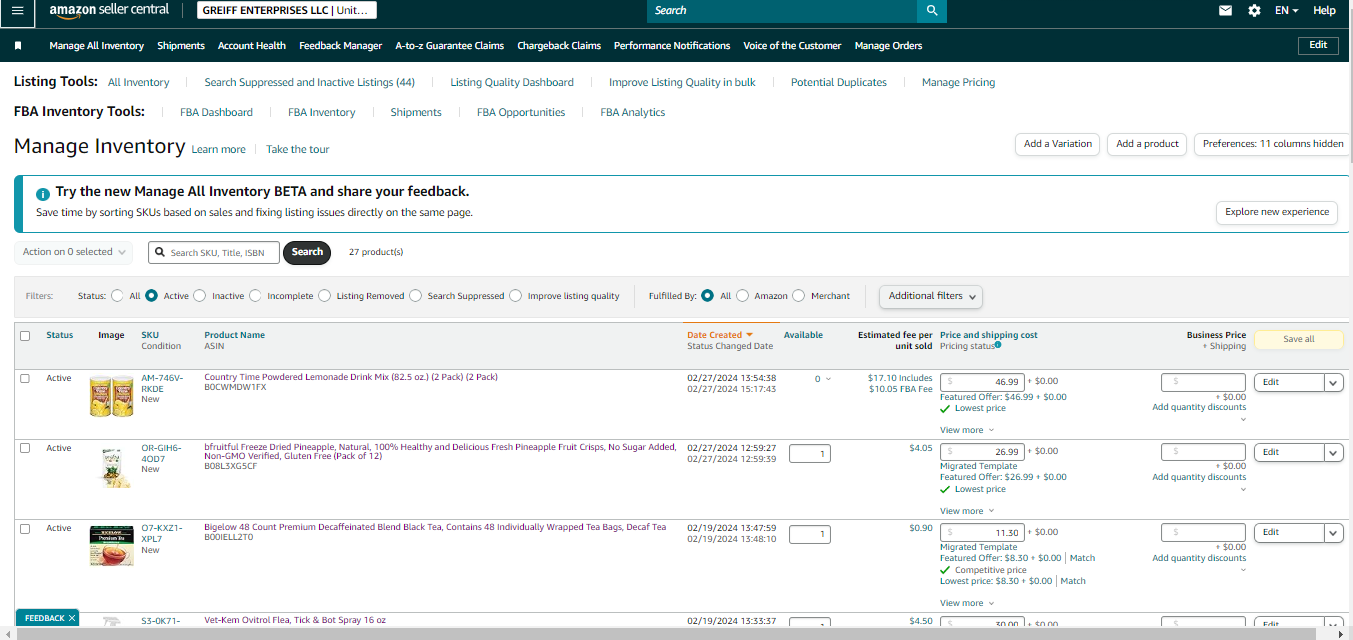Close the Feedback tab via X

tap(72, 618)
